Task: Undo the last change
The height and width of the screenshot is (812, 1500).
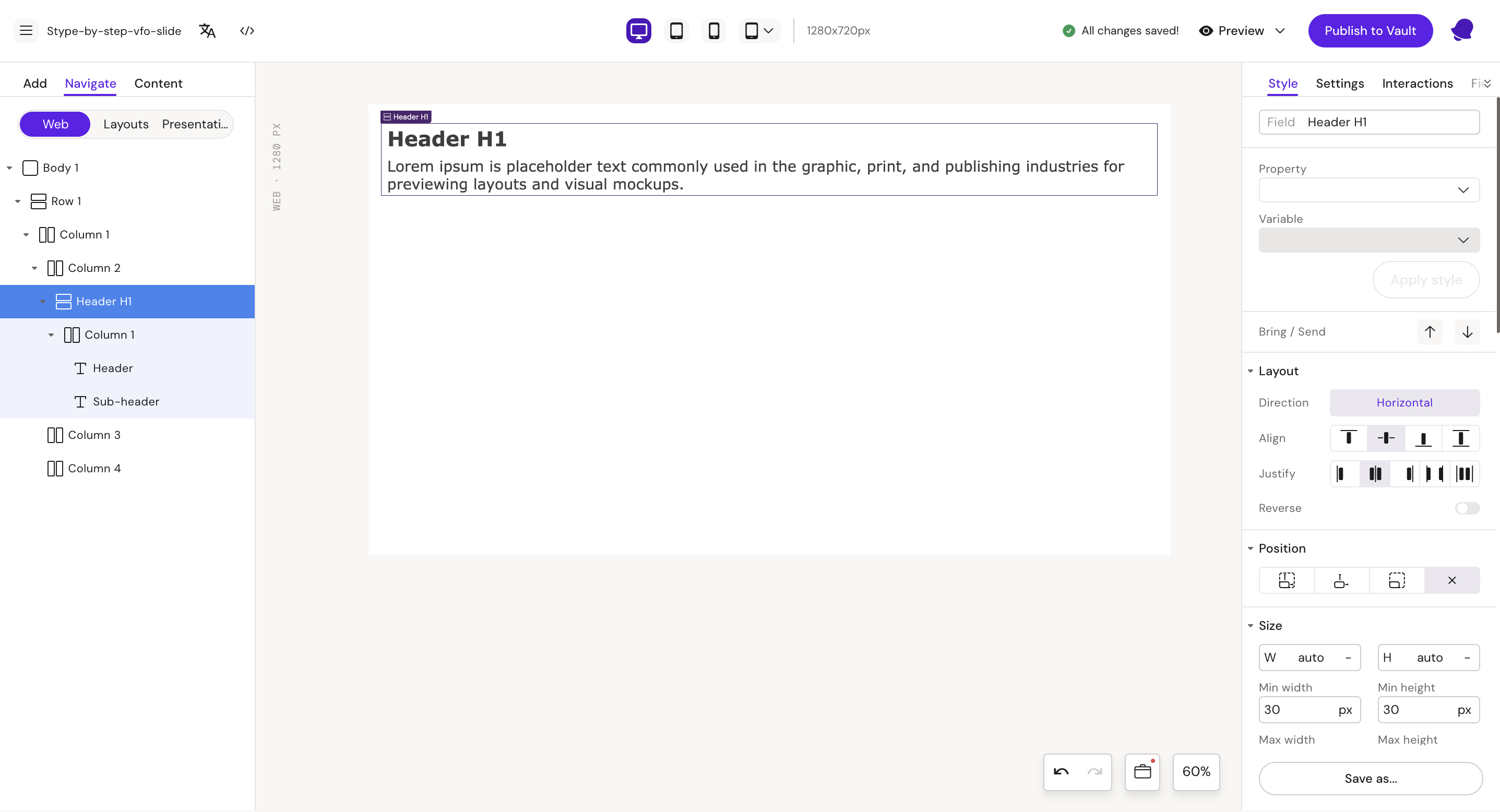Action: coord(1061,772)
